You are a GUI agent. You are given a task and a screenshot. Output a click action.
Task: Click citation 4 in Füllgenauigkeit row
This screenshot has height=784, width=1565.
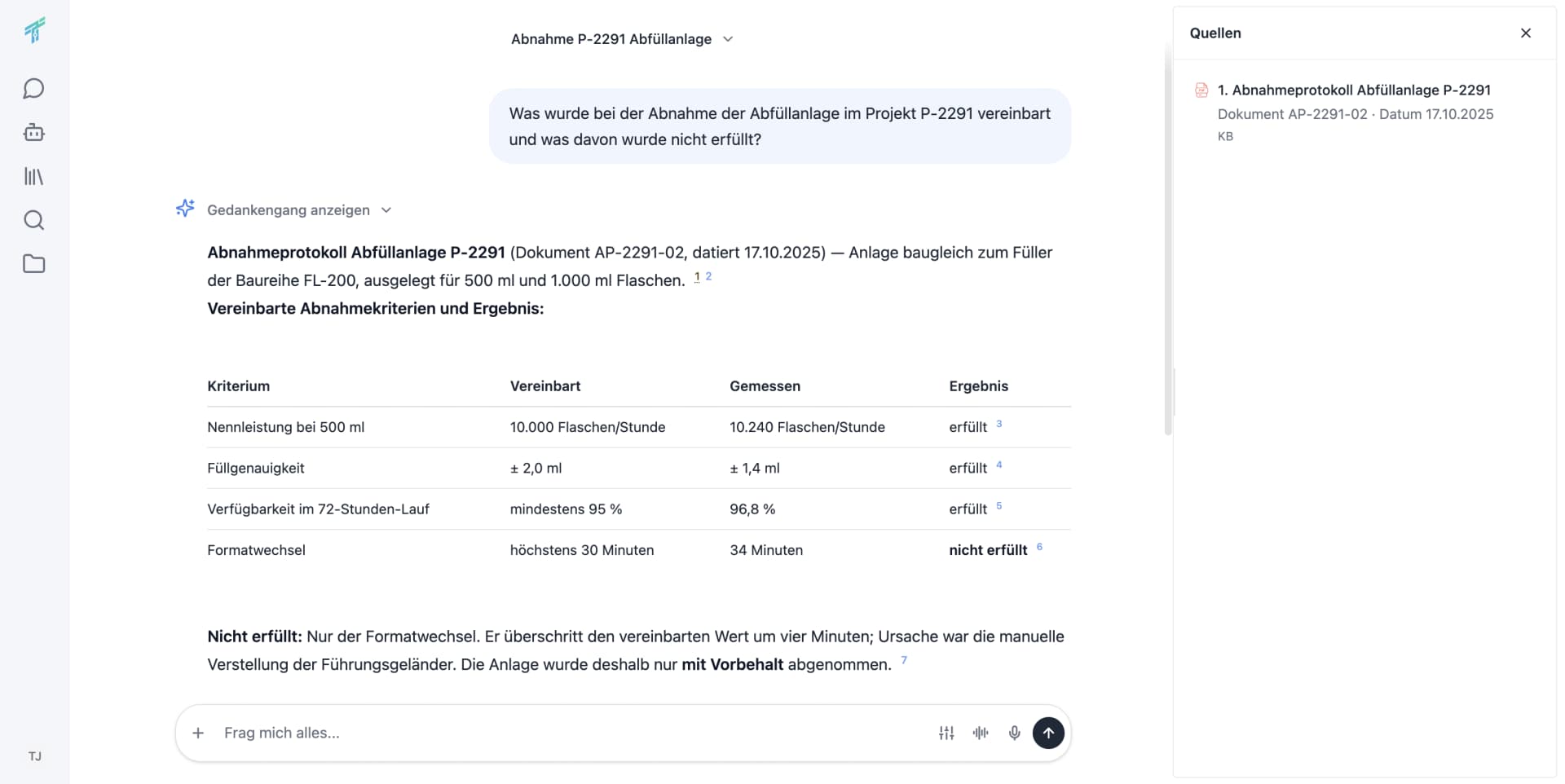[999, 465]
